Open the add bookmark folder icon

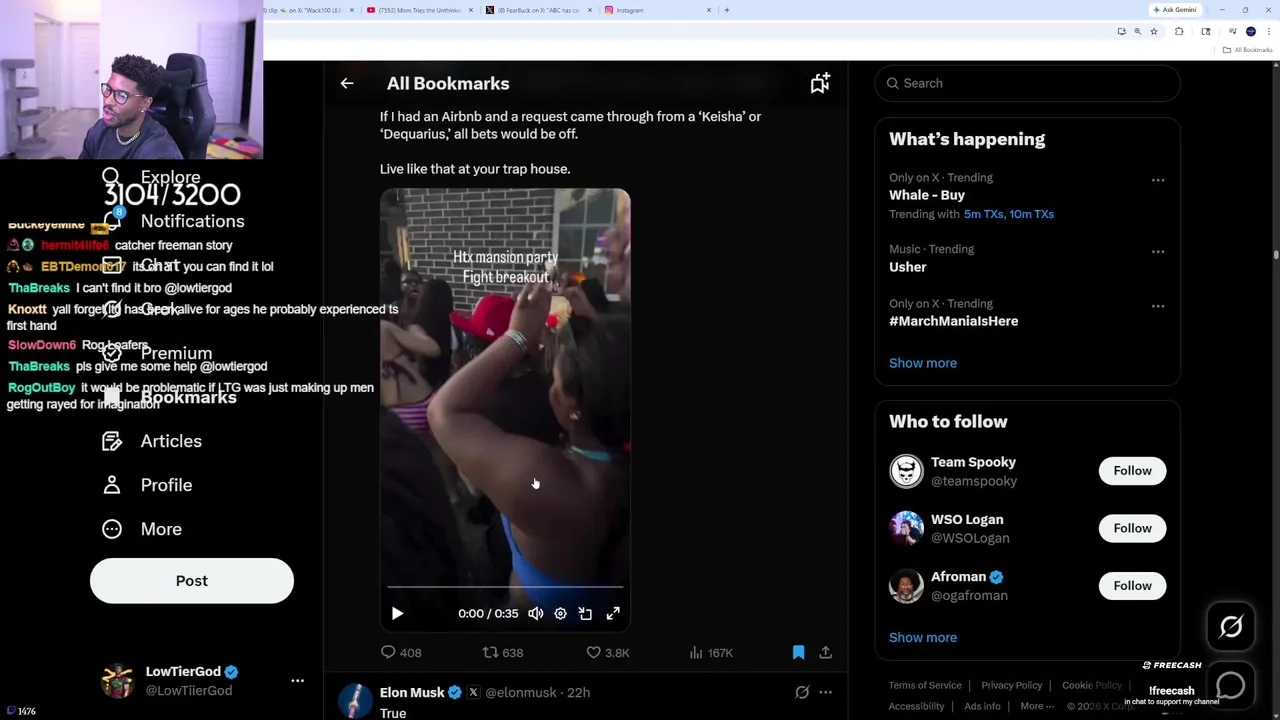click(820, 84)
